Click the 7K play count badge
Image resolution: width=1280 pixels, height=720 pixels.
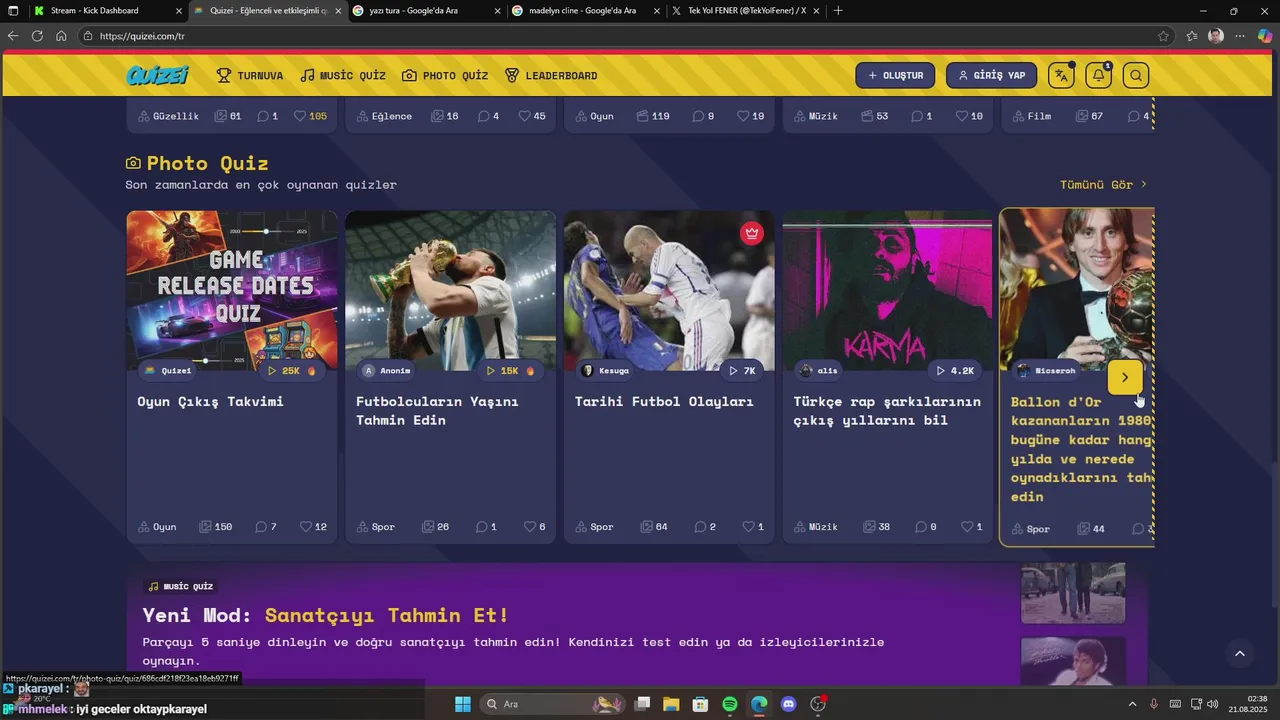(x=742, y=371)
